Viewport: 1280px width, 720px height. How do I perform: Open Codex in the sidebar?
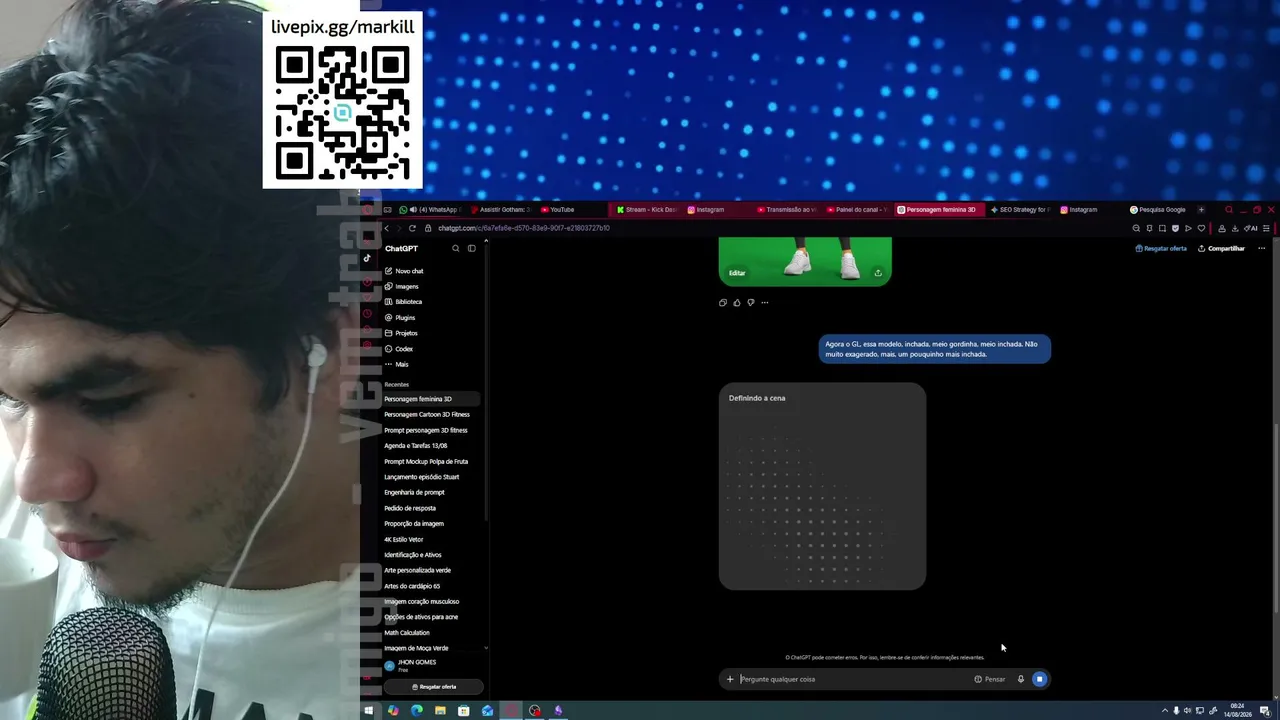click(x=399, y=349)
